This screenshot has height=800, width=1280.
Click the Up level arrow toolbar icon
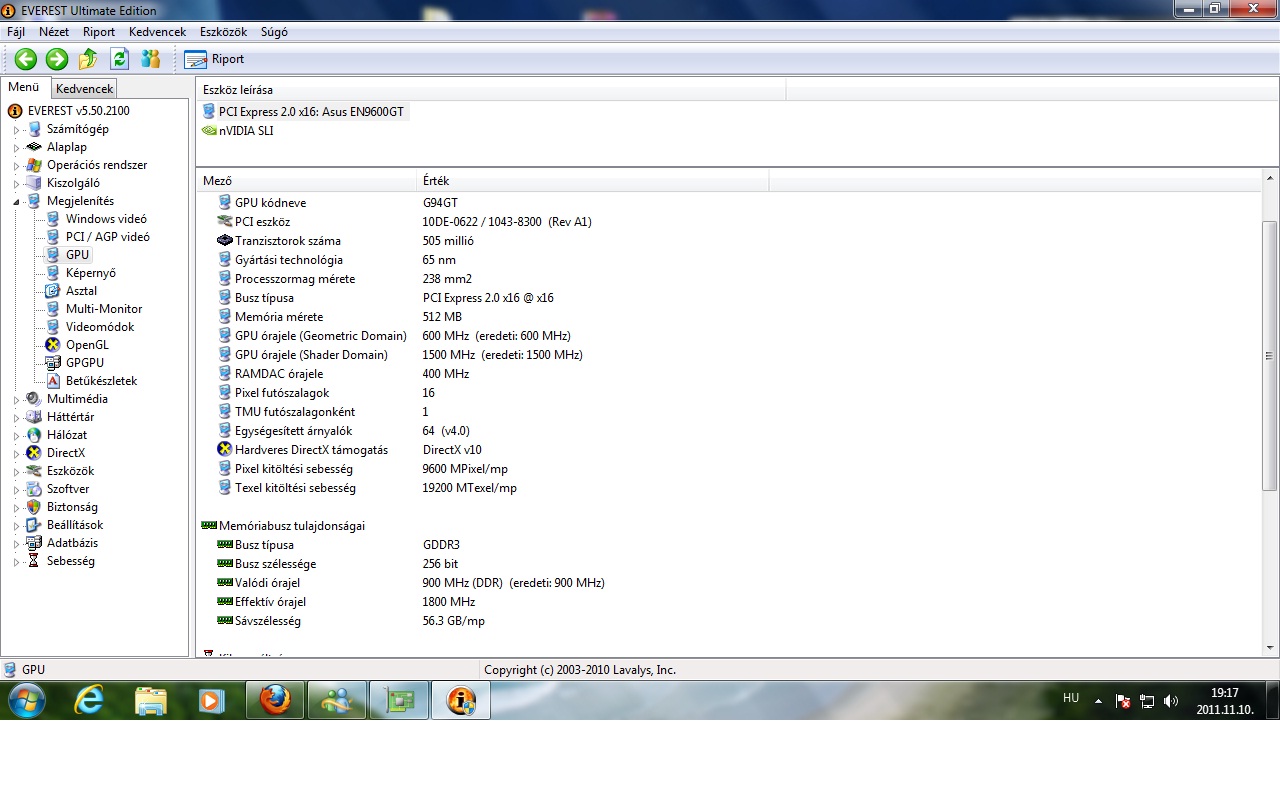(88, 59)
